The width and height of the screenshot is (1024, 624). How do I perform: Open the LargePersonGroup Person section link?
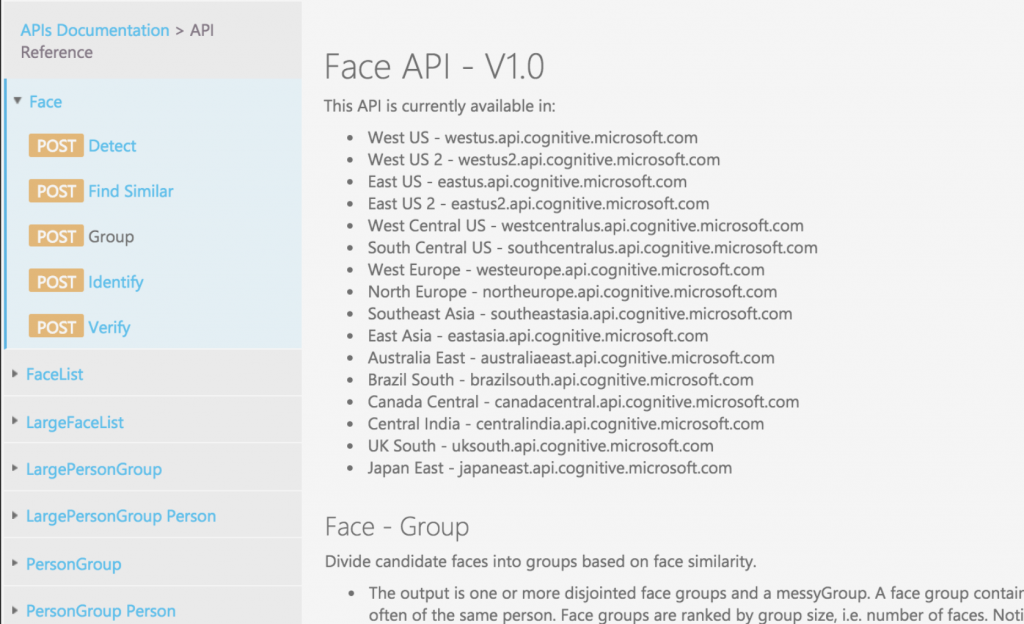[x=121, y=516]
